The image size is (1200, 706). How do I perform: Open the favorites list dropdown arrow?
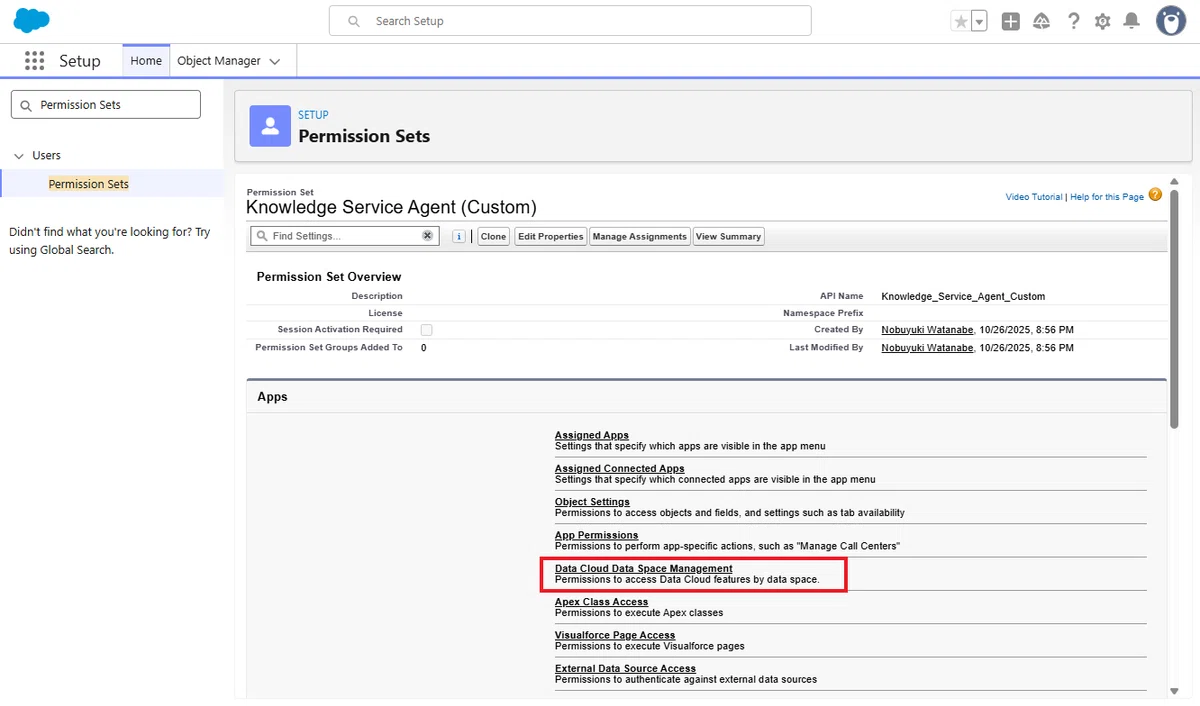click(979, 21)
